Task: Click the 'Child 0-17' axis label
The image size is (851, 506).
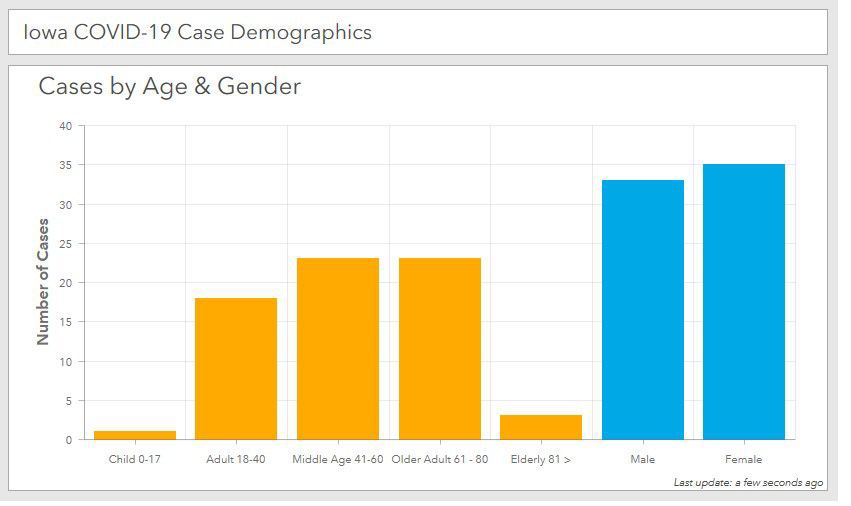Action: (135, 460)
